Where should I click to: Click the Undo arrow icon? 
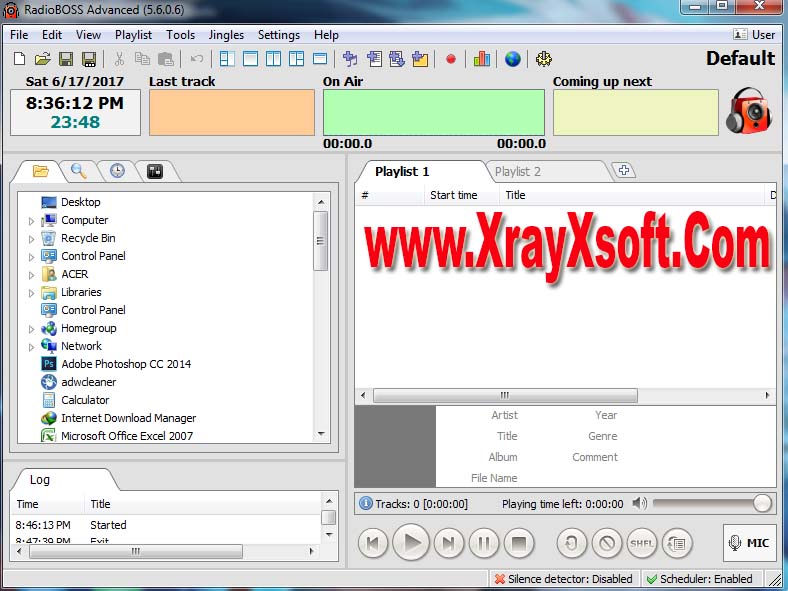(x=196, y=59)
